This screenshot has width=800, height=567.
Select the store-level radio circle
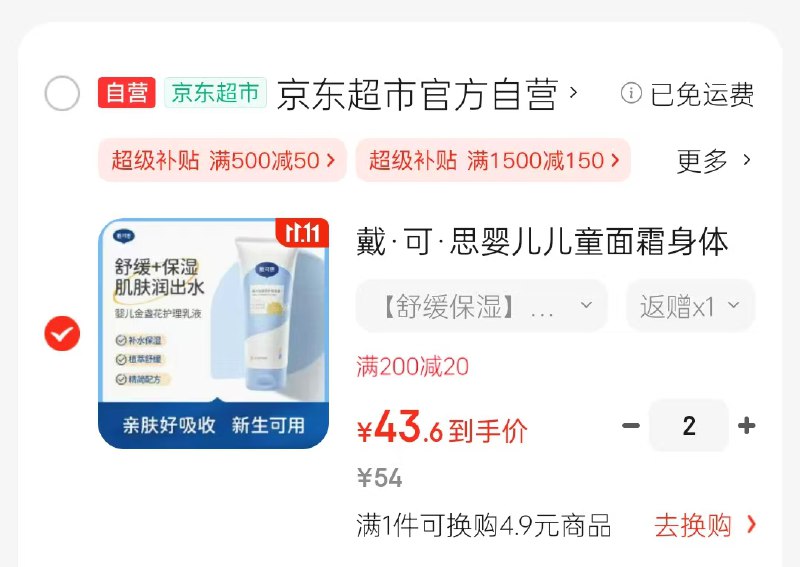pos(62,93)
